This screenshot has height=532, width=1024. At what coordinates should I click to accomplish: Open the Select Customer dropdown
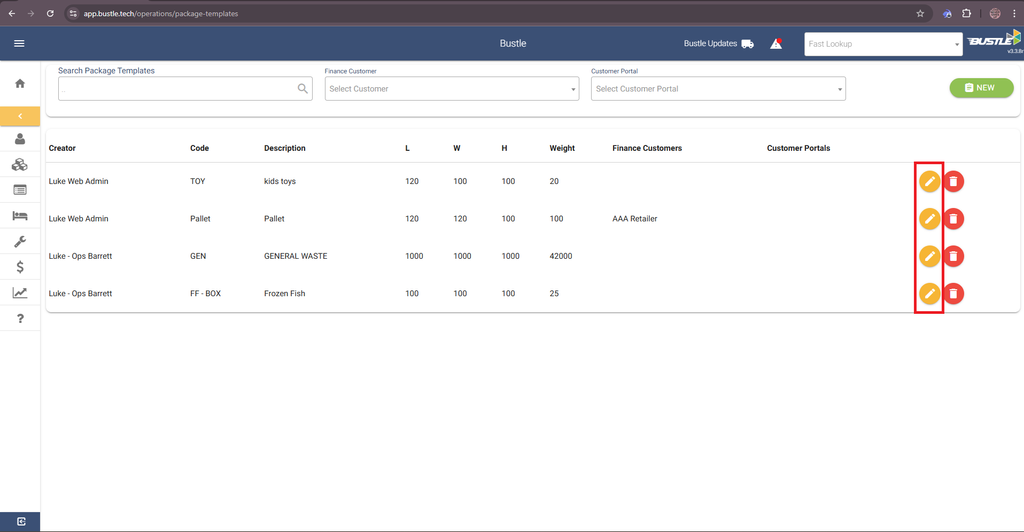pos(452,89)
